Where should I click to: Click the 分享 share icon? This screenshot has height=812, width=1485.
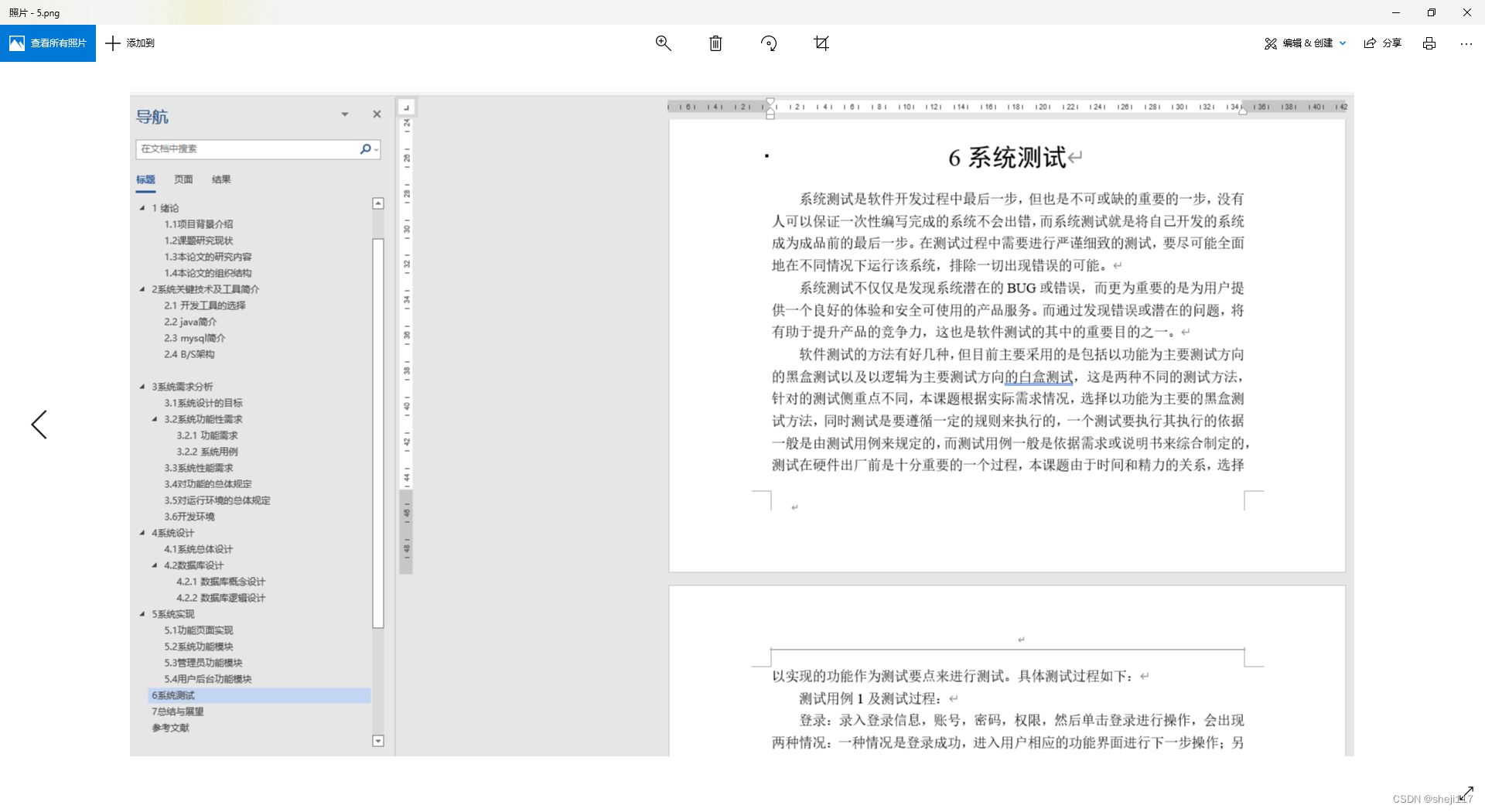point(1382,43)
